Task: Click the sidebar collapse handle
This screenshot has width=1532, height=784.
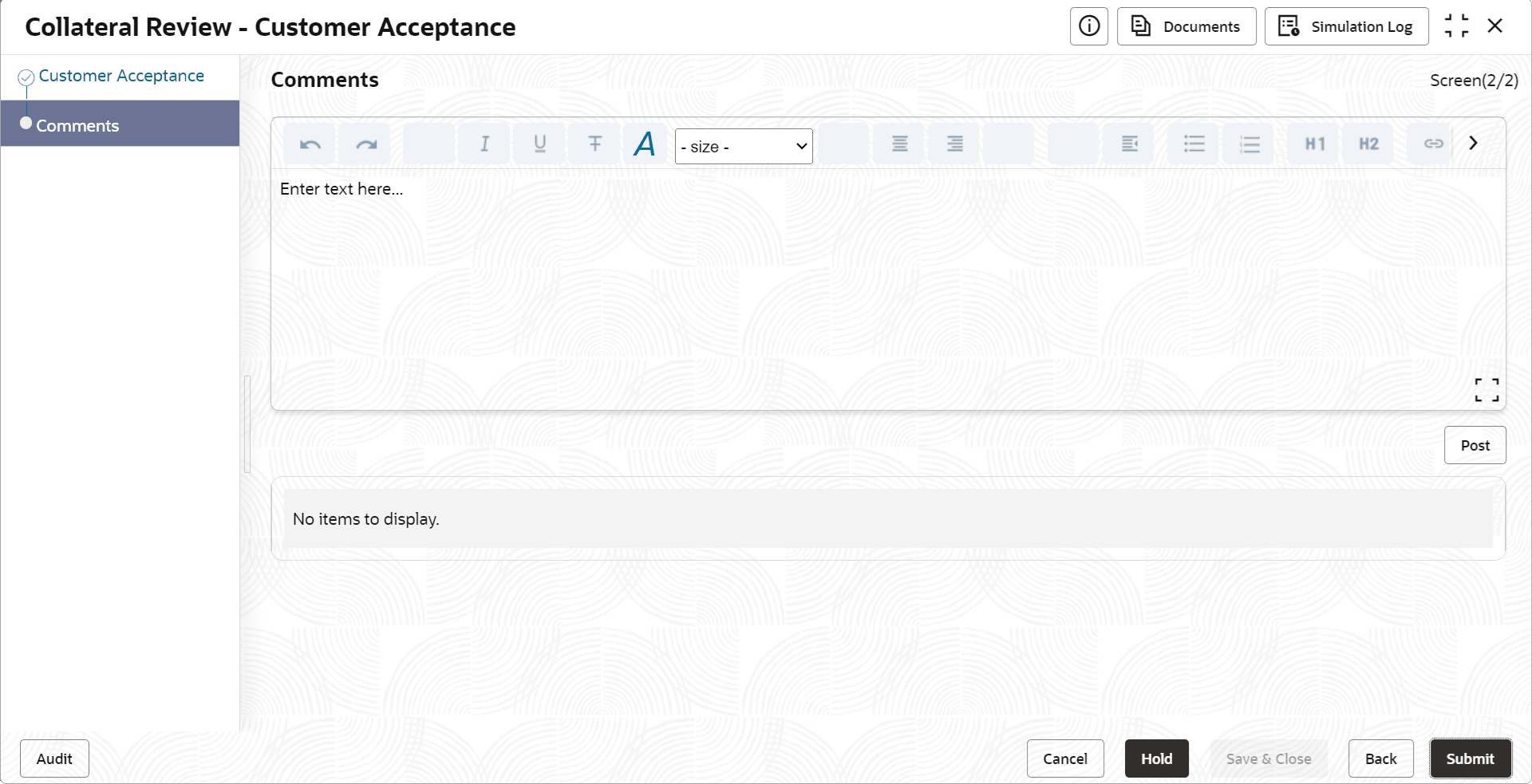Action: tap(247, 424)
